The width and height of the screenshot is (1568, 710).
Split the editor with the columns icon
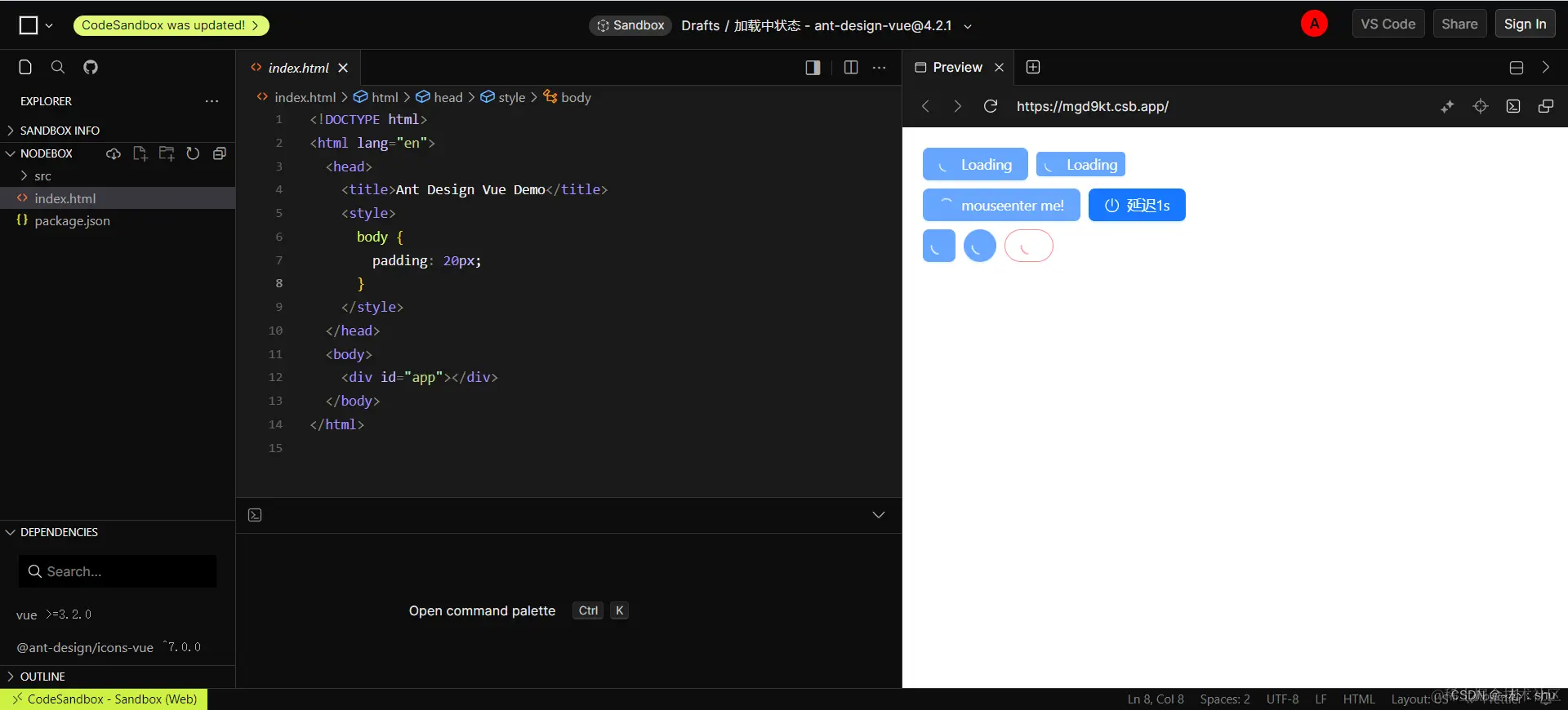pyautogui.click(x=851, y=67)
